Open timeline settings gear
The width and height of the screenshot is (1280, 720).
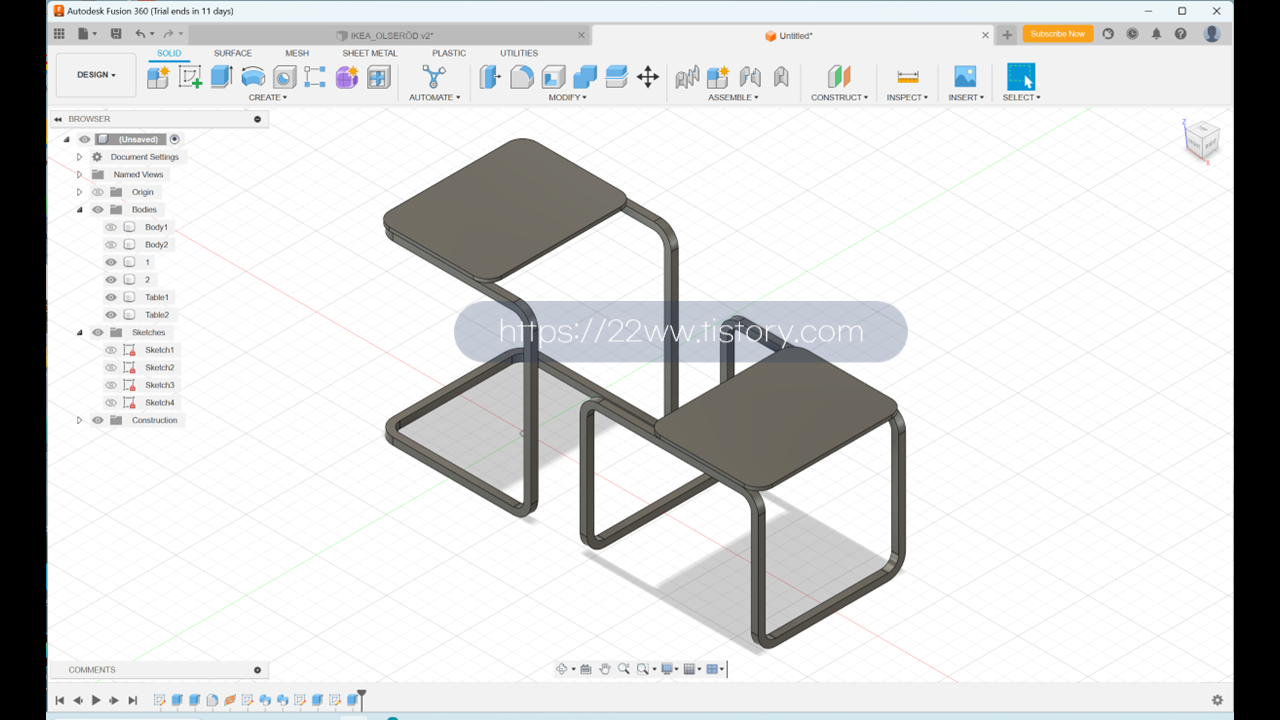point(1217,700)
